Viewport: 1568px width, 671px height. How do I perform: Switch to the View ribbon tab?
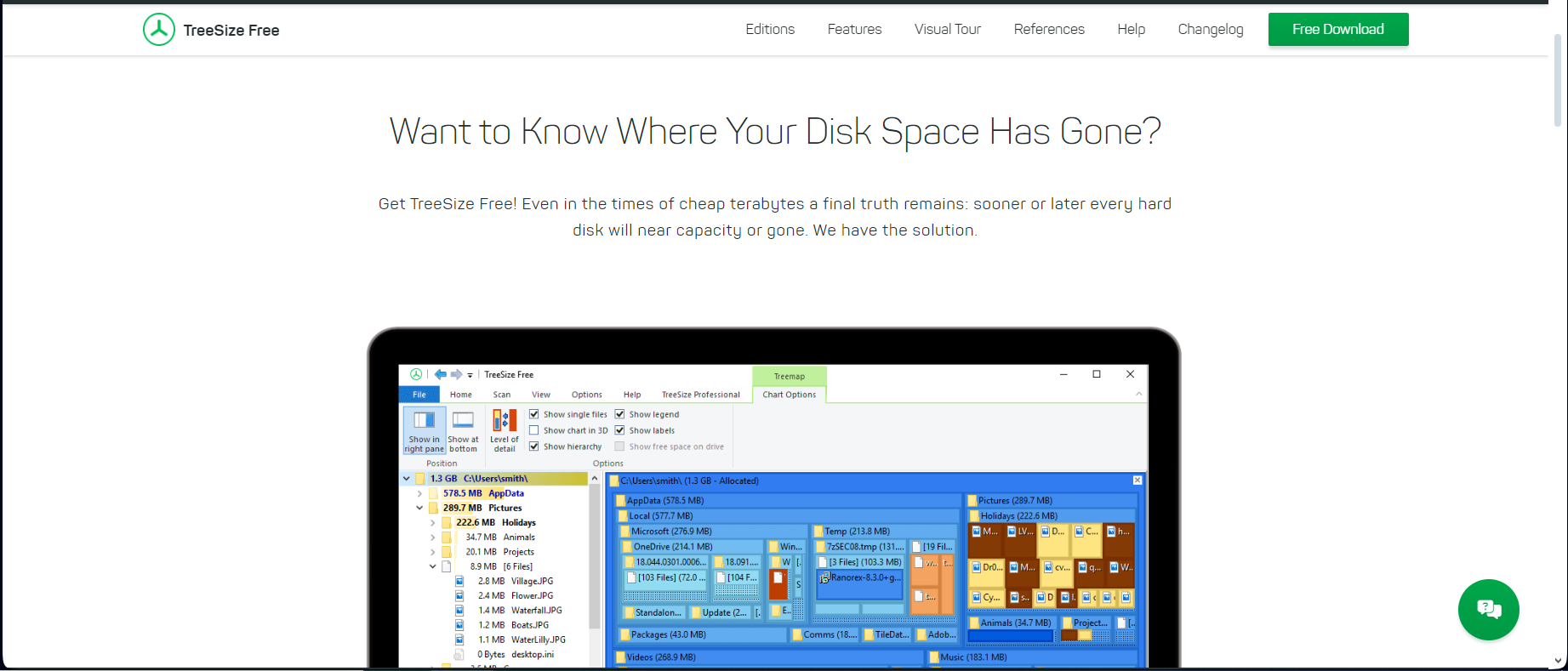(541, 395)
